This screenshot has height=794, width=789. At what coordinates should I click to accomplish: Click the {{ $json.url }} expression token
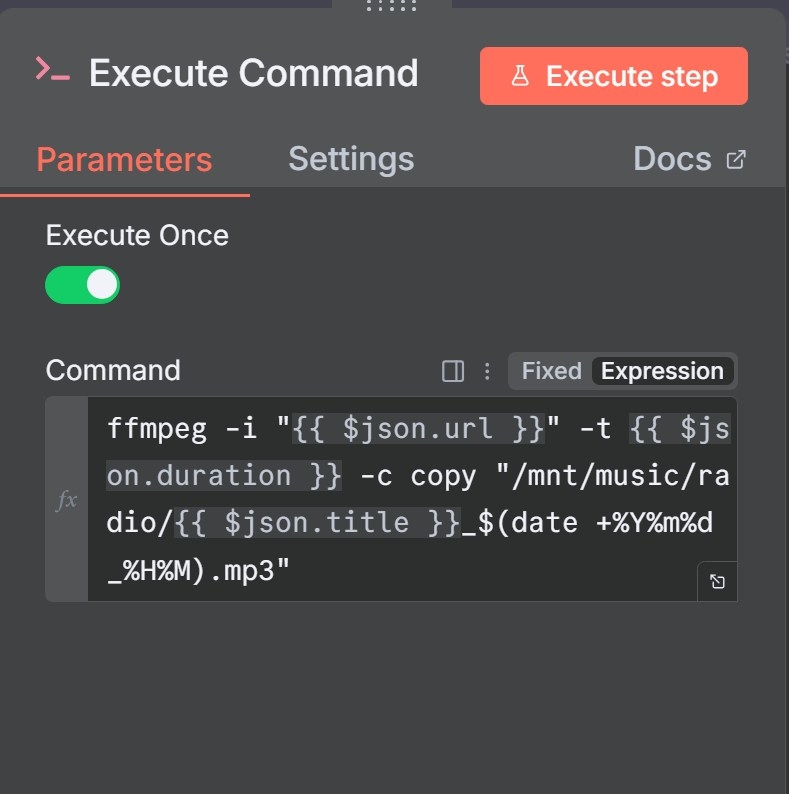tap(417, 429)
